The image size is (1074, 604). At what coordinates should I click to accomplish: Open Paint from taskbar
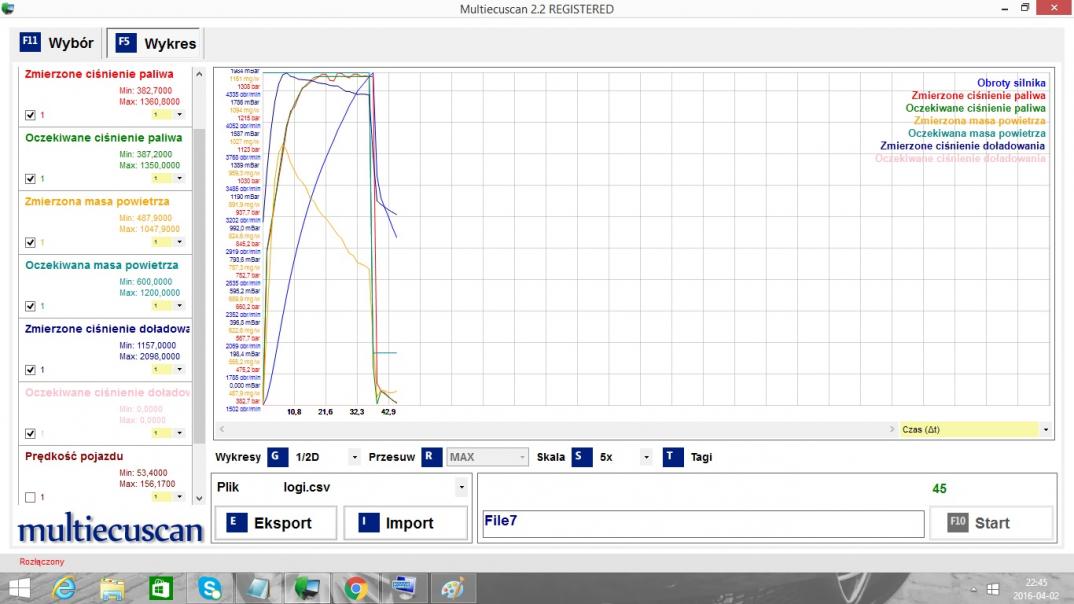(x=452, y=588)
